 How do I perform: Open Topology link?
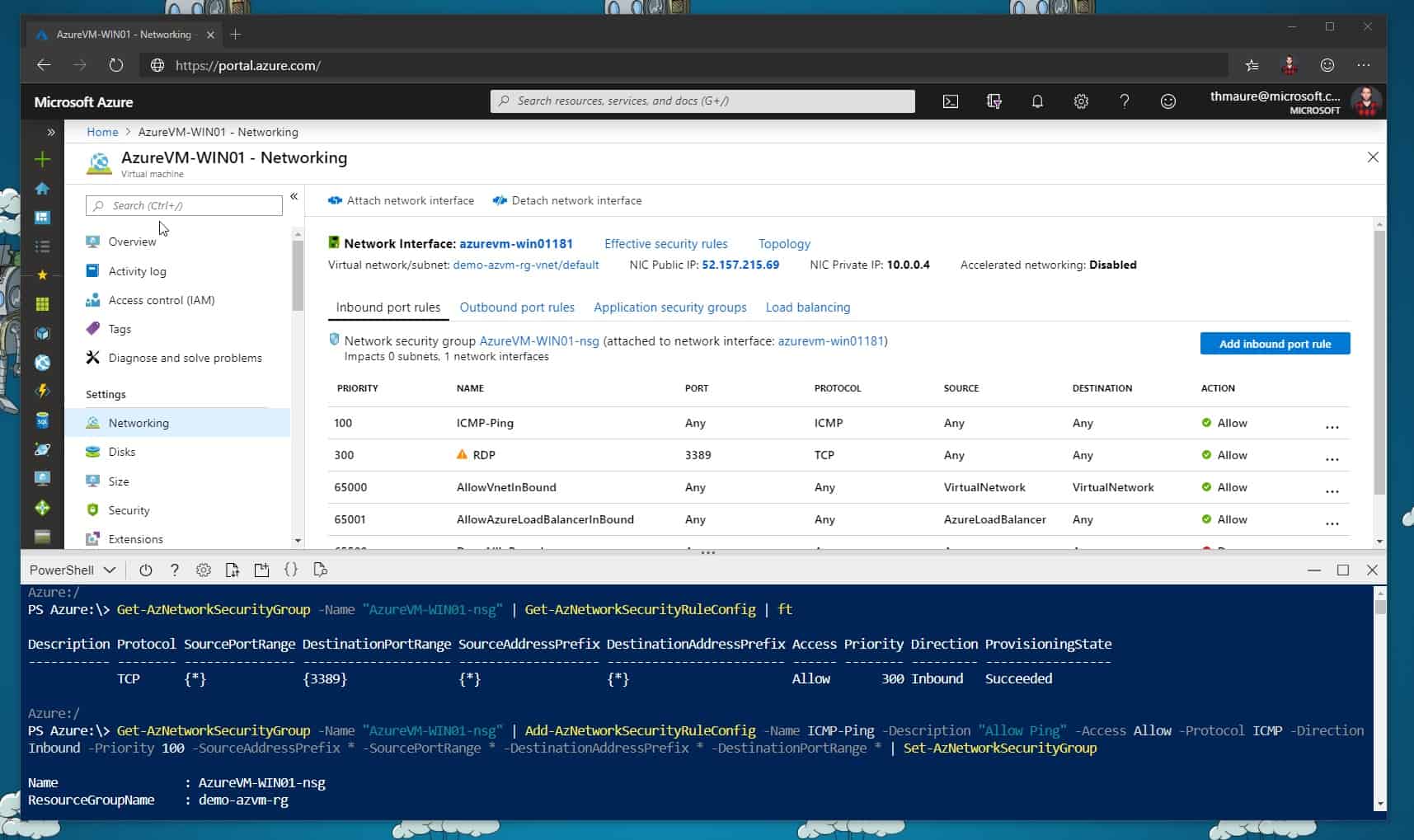click(784, 243)
